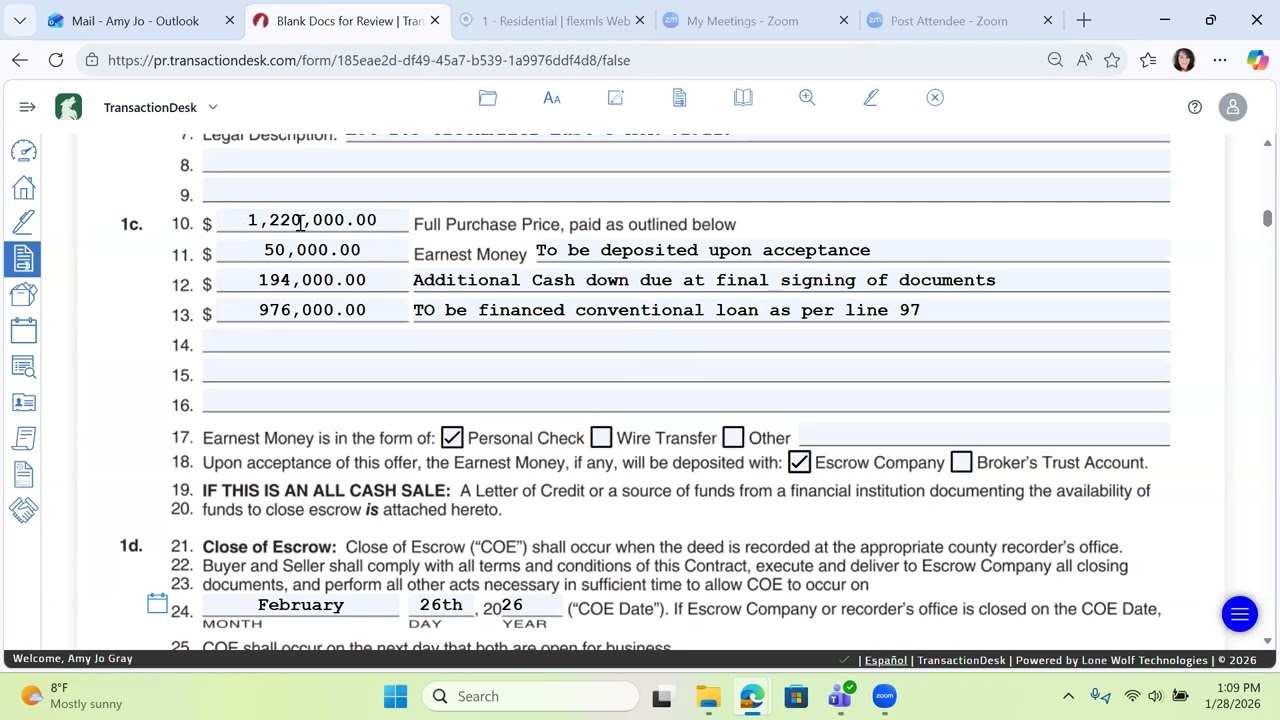
Task: Open the search records icon in sidebar
Action: pyautogui.click(x=24, y=366)
